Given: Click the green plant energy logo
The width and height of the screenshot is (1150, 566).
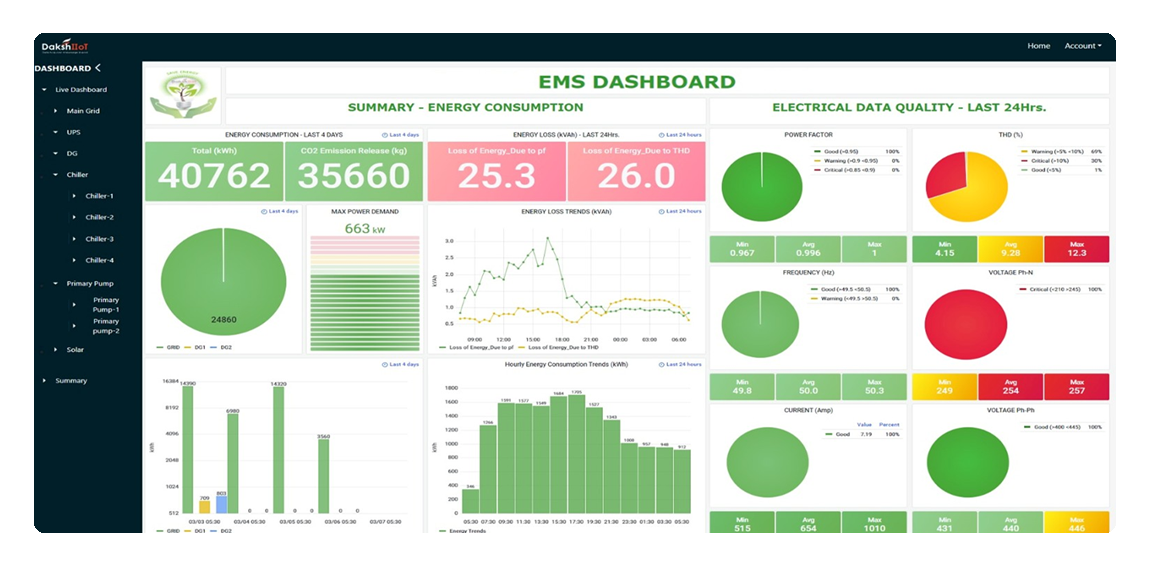Looking at the screenshot, I should 182,94.
